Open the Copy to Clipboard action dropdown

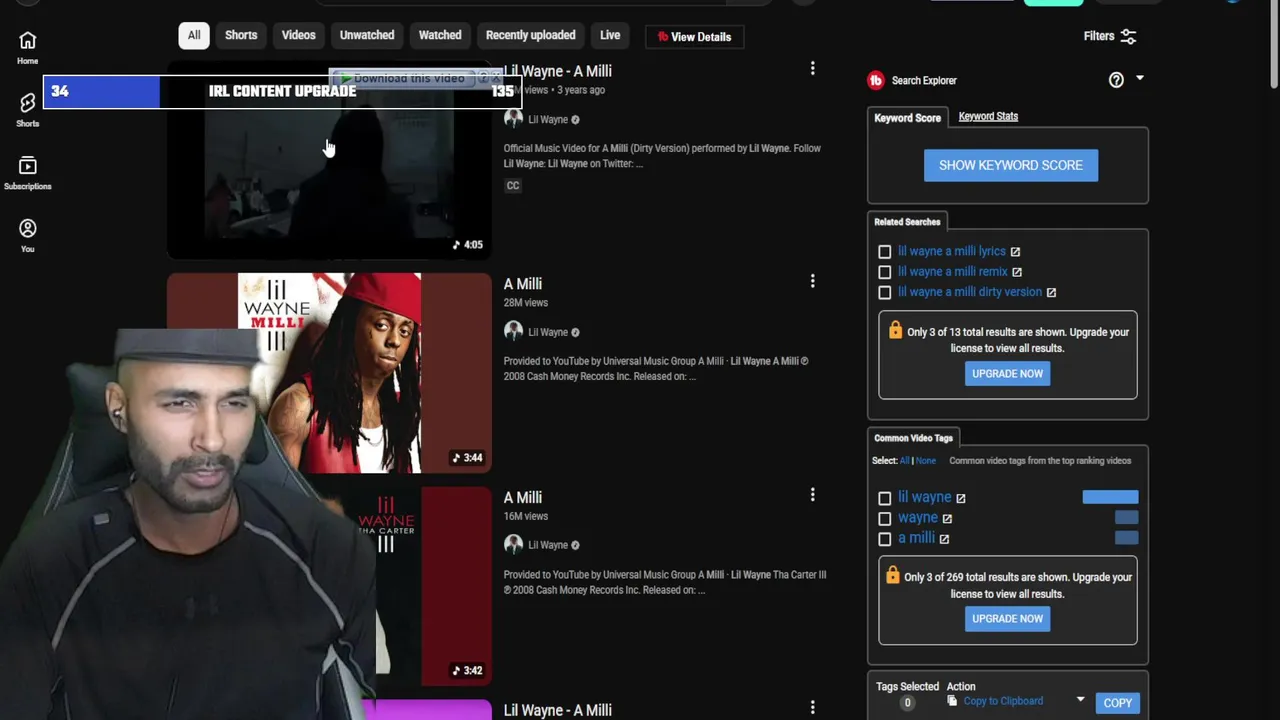[1080, 700]
